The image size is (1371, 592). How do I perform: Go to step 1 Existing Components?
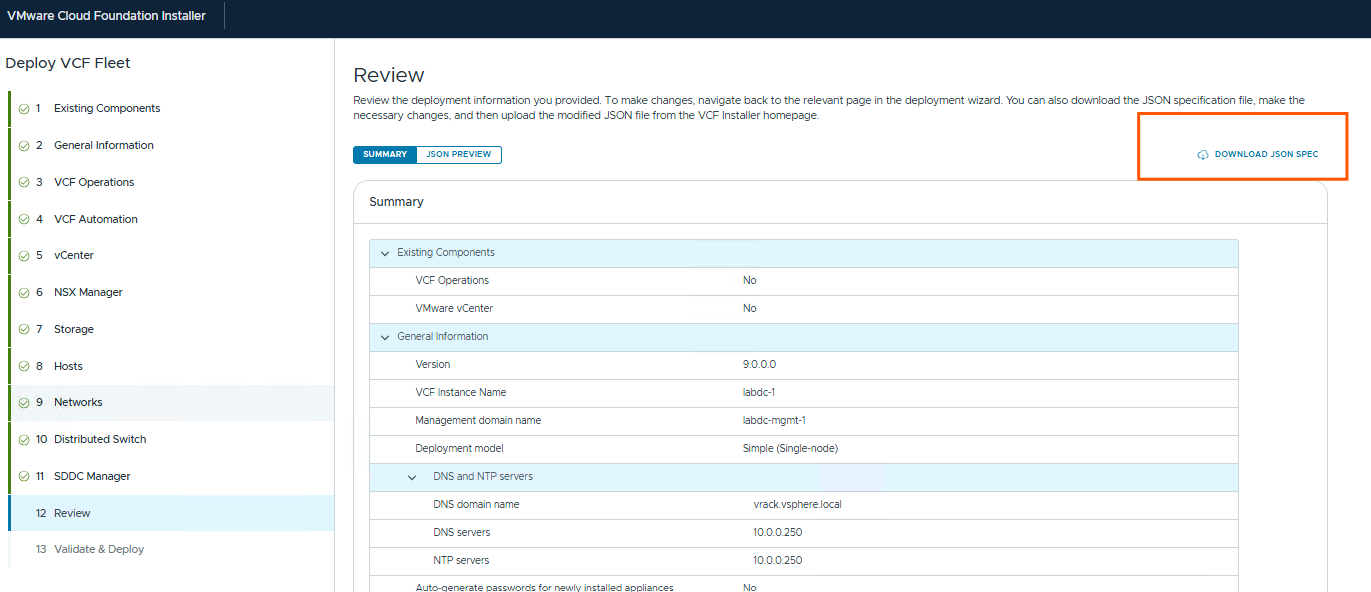(171, 108)
